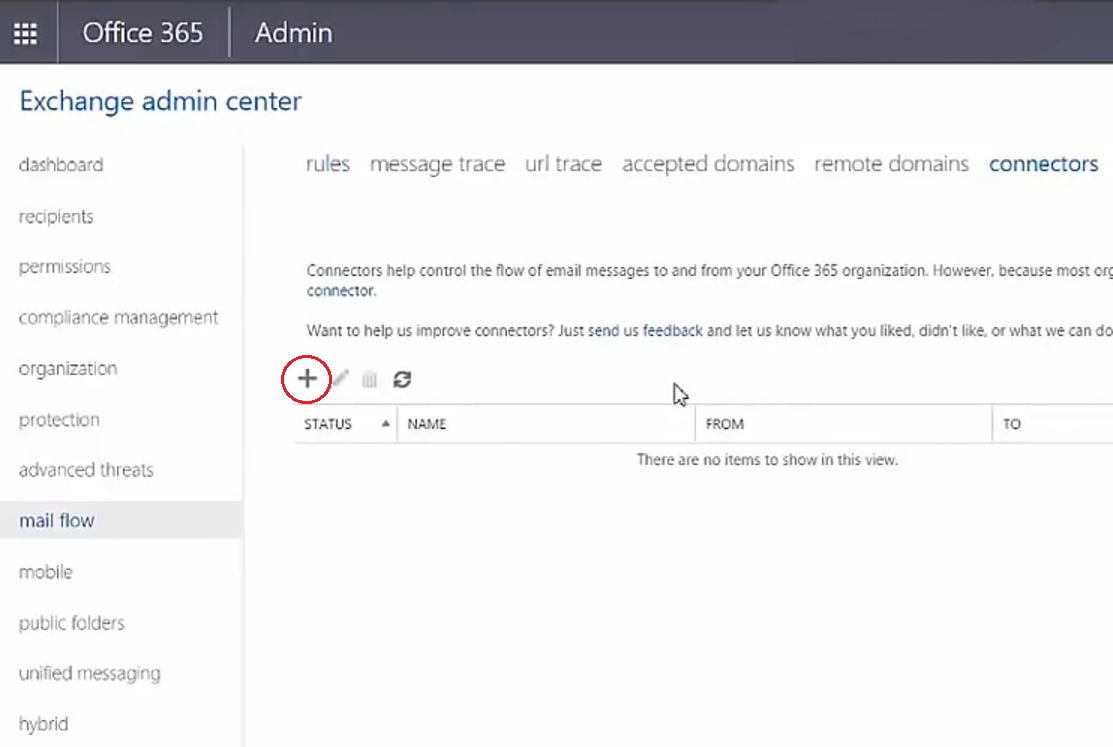The image size is (1113, 747).
Task: Follow the 'connector' hyperlink in description
Action: [x=340, y=290]
